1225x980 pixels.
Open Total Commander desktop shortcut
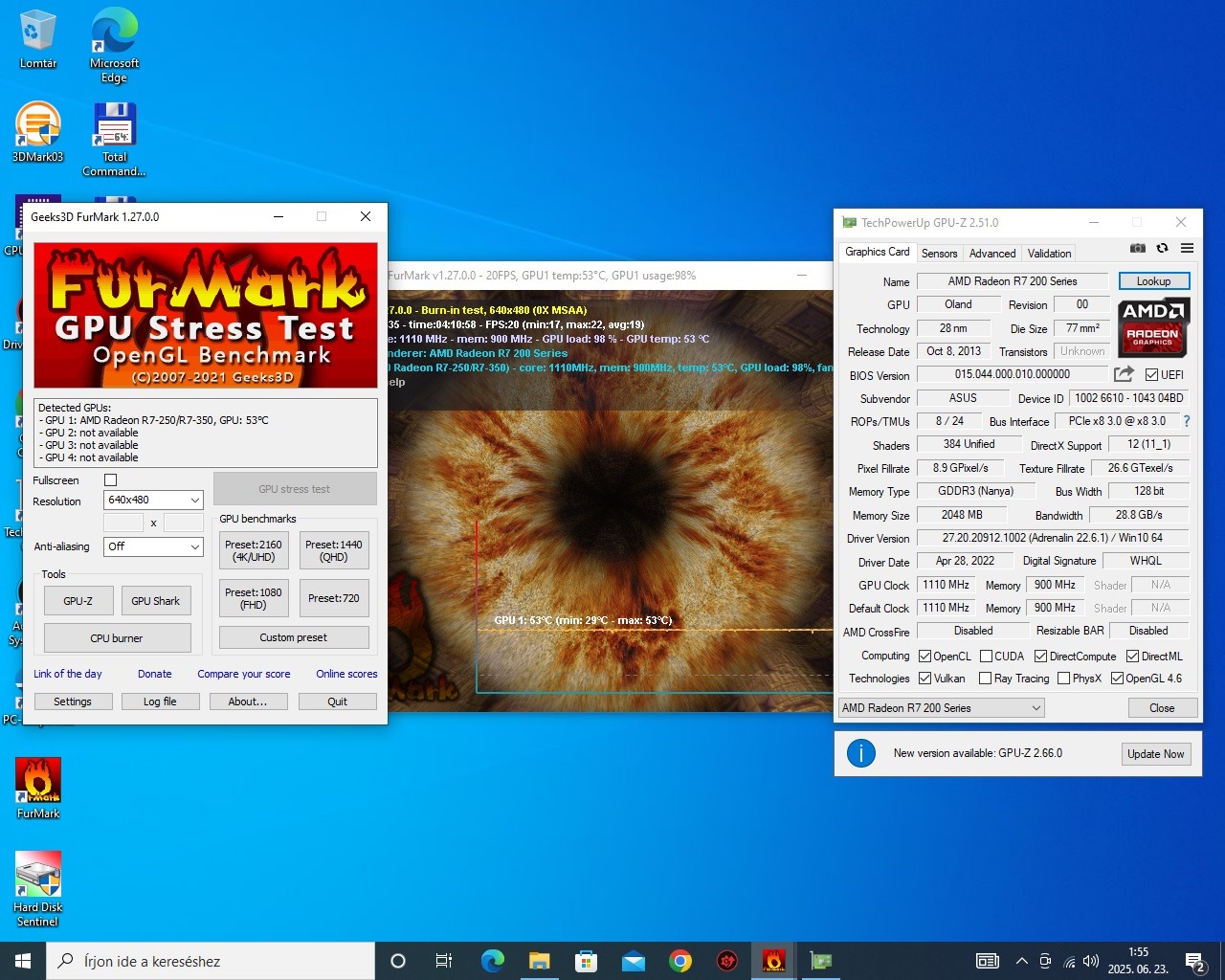114,140
